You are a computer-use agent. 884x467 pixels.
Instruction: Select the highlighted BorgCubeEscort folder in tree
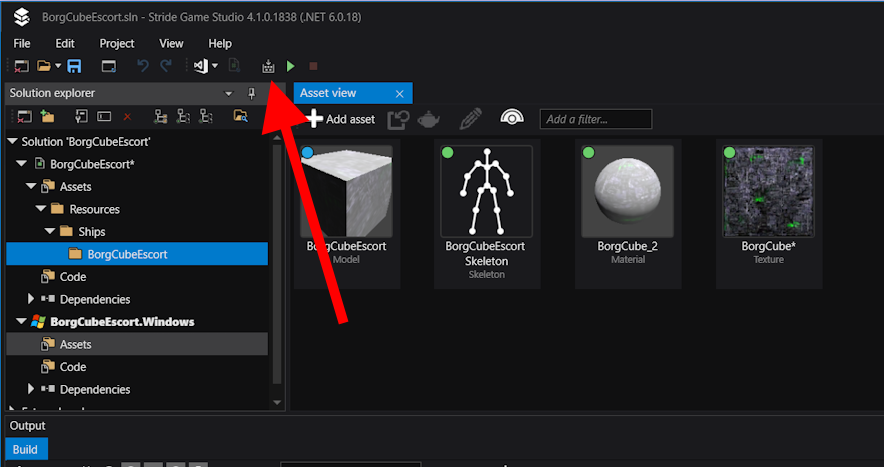(137, 254)
